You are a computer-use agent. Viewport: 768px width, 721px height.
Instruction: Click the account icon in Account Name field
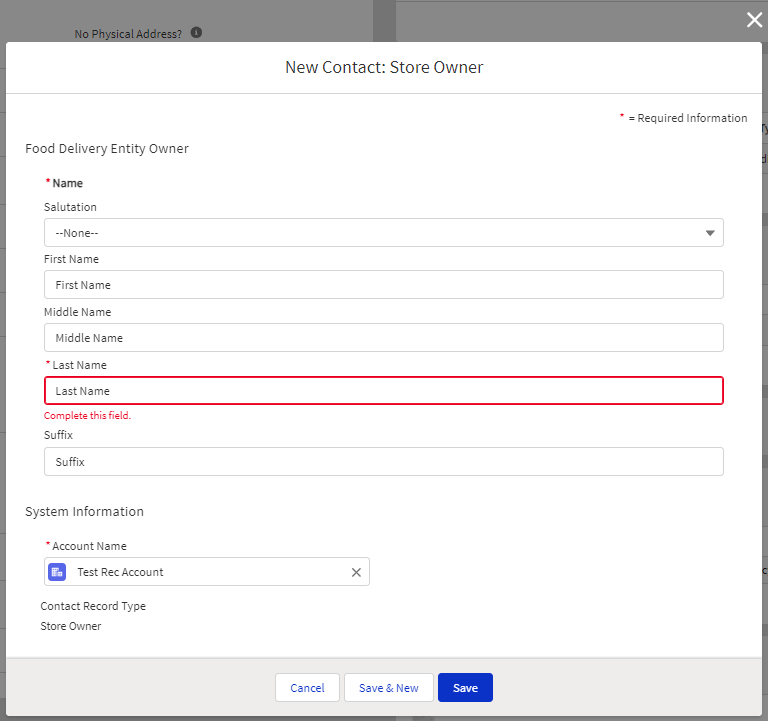pyautogui.click(x=58, y=572)
